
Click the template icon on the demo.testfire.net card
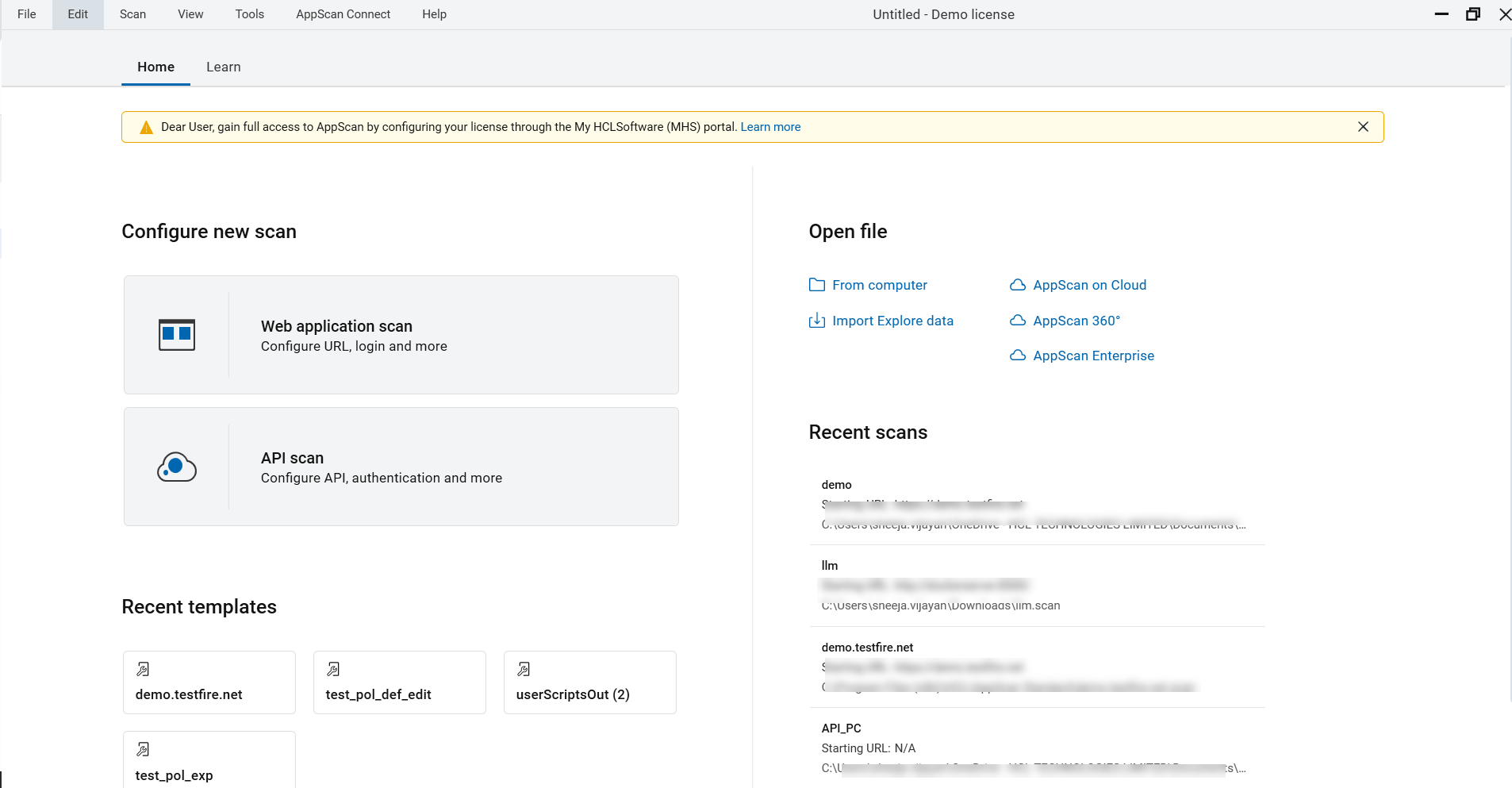(143, 669)
